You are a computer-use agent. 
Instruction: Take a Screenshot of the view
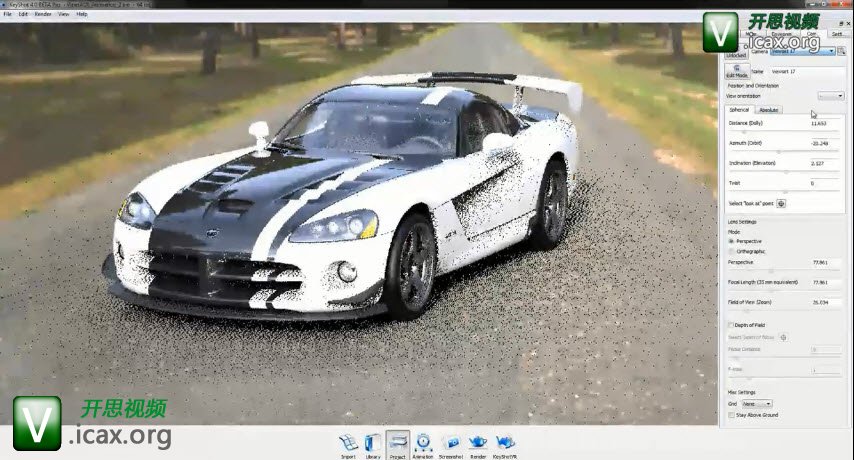pyautogui.click(x=451, y=446)
